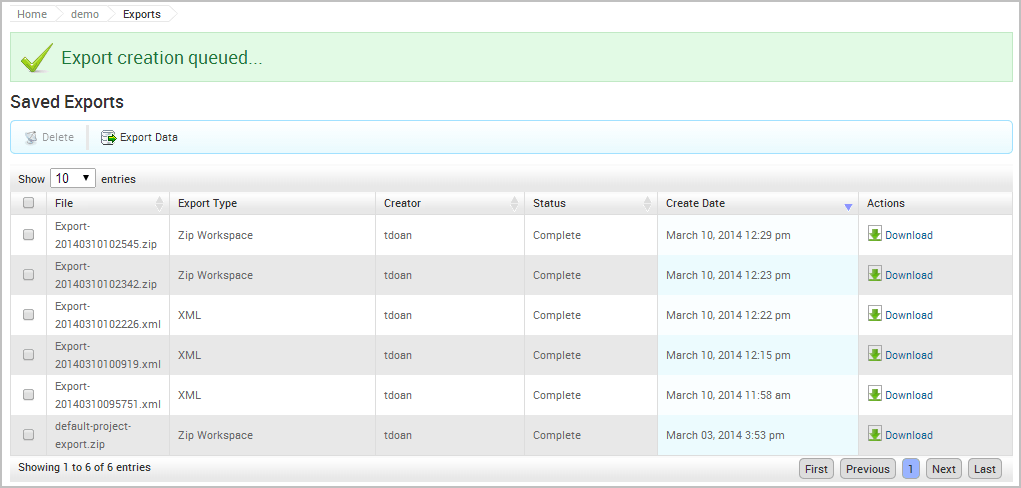Check the box for Export-20140310102545.zip
The height and width of the screenshot is (488, 1021).
tap(29, 235)
